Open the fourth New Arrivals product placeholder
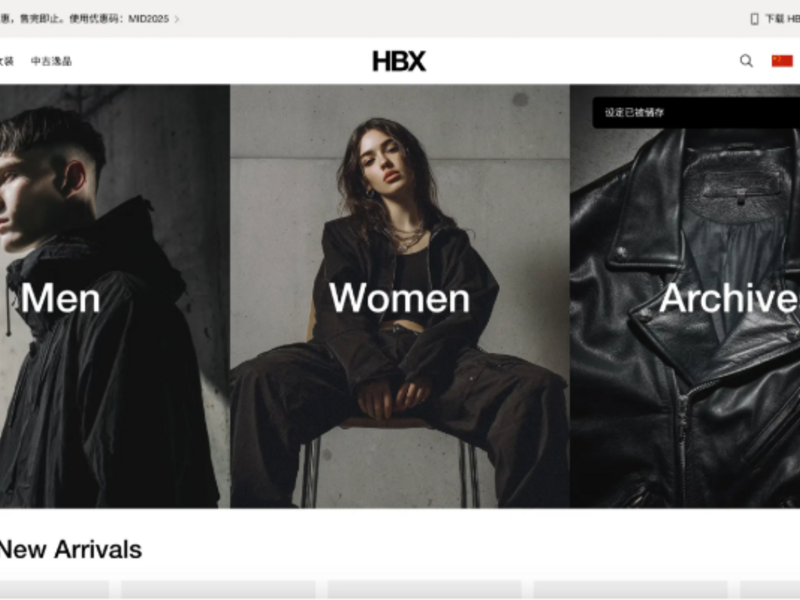800x600 pixels. pos(631,589)
